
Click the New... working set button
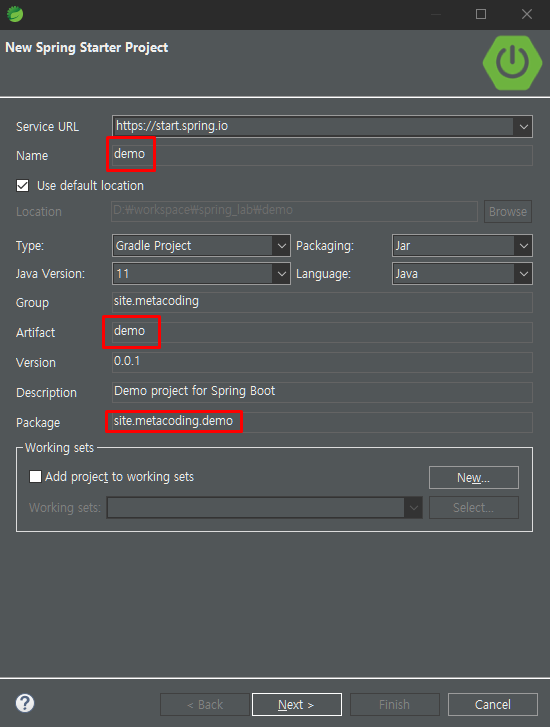pyautogui.click(x=473, y=478)
